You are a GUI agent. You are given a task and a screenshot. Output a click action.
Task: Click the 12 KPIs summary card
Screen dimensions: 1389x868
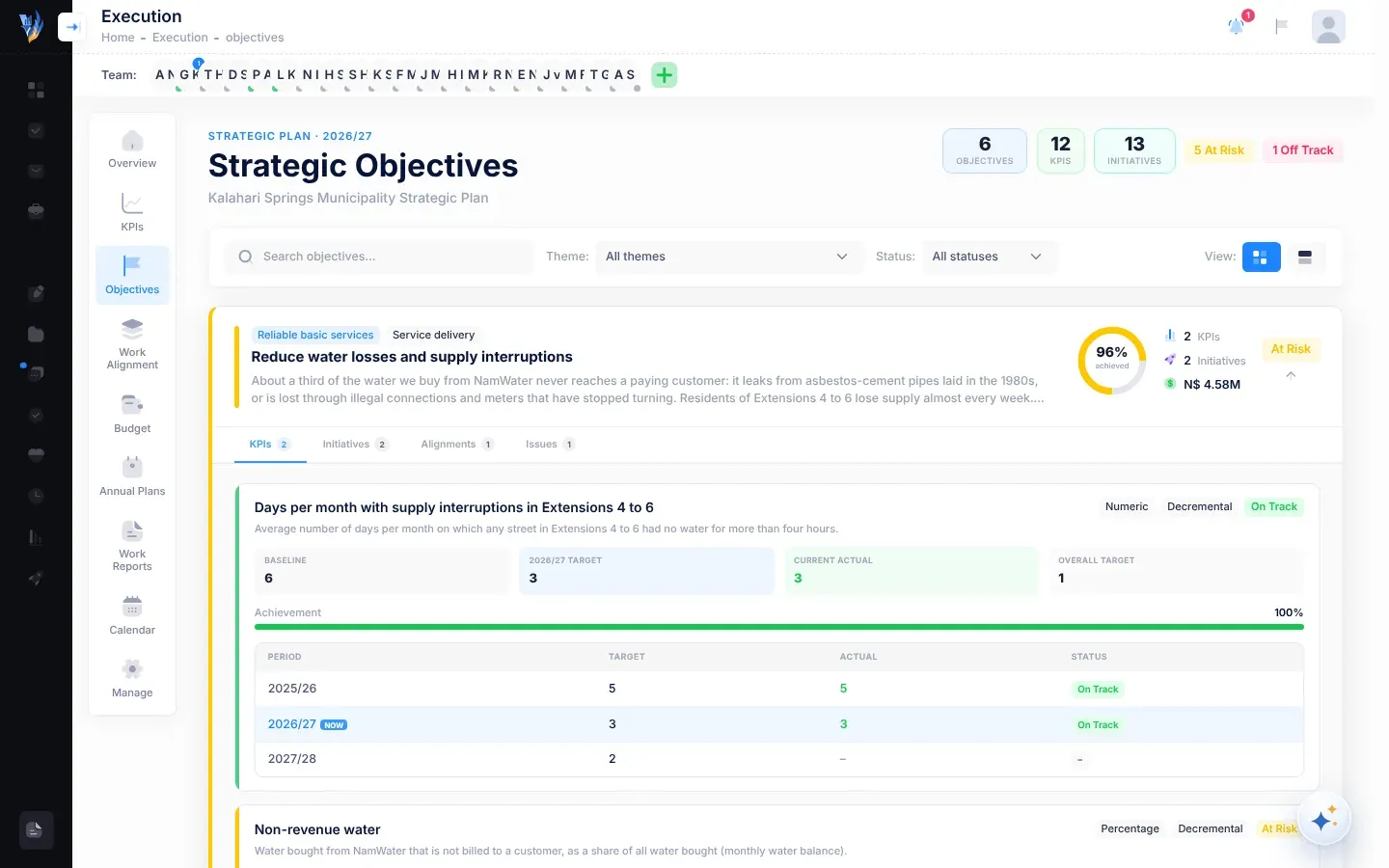[x=1061, y=150]
